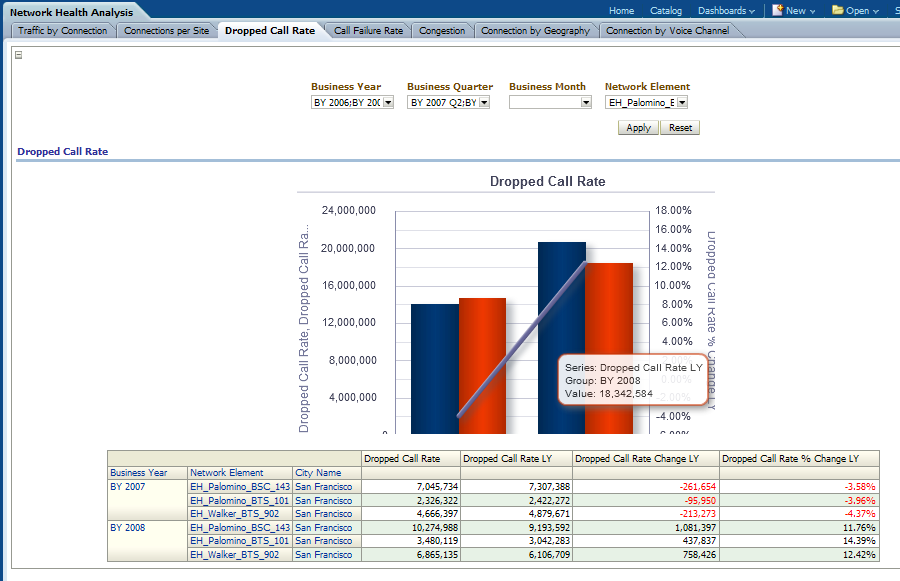This screenshot has width=900, height=581.
Task: Select the Dropped Call Rate tab
Action: click(270, 30)
